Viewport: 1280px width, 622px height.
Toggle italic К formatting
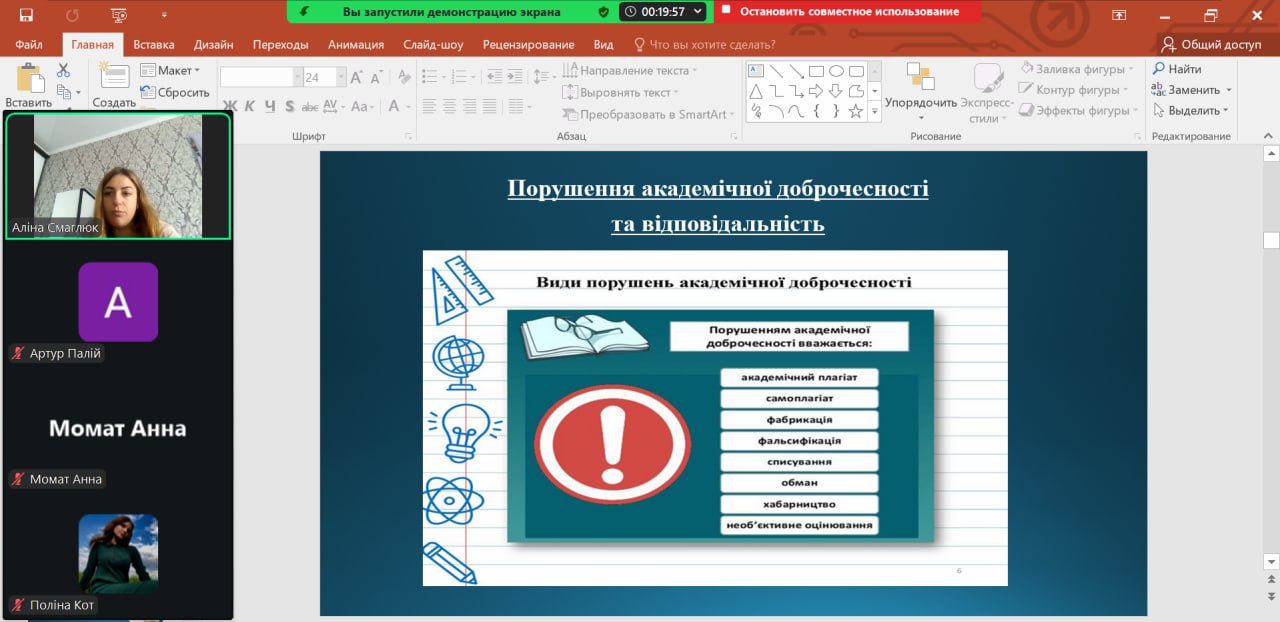(249, 106)
